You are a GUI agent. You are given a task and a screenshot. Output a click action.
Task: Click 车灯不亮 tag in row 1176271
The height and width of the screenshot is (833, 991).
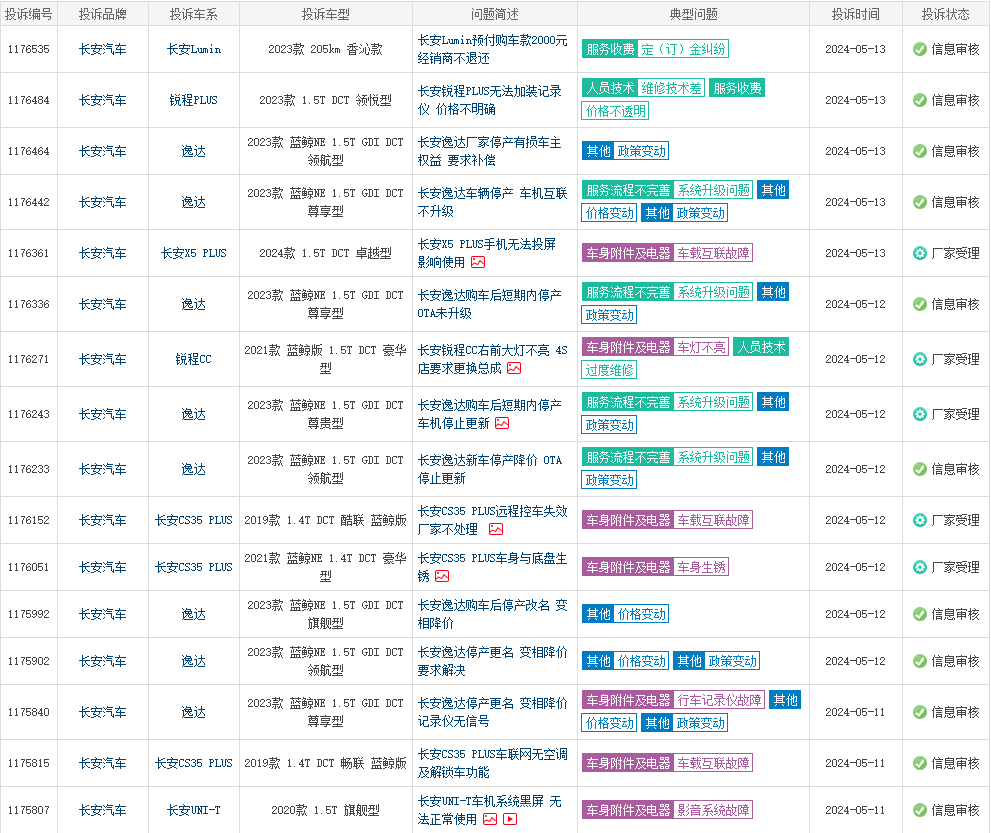[702, 348]
